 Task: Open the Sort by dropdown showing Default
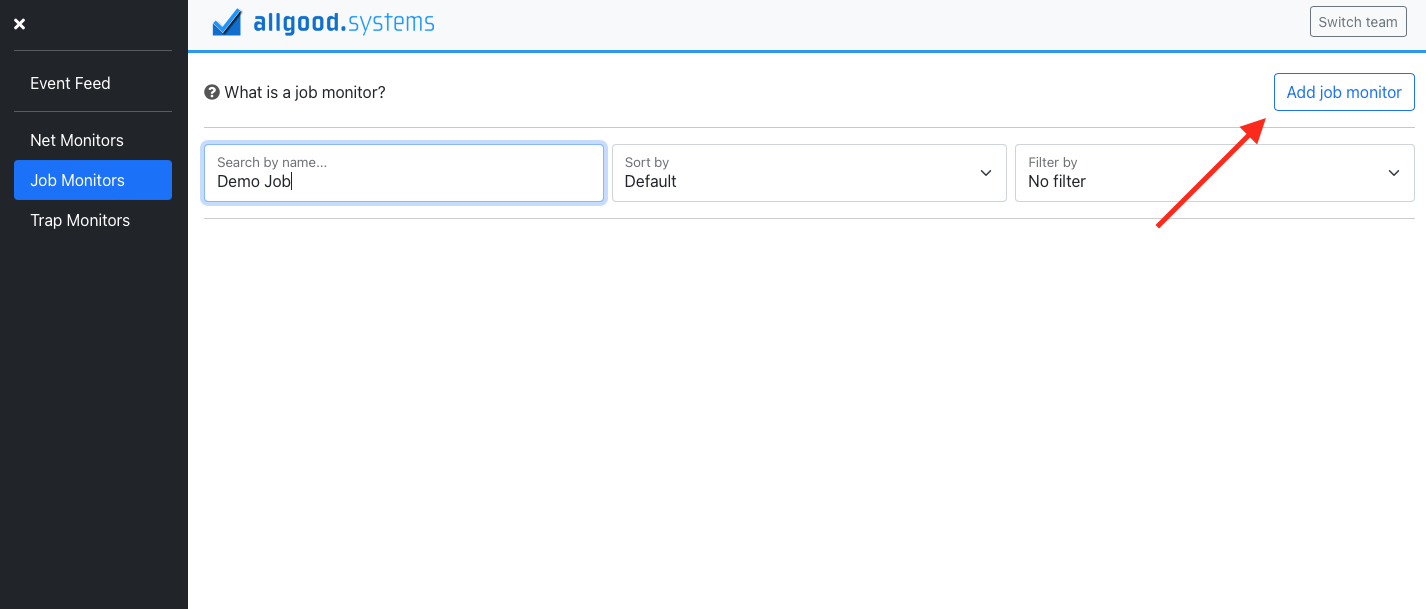[x=808, y=172]
